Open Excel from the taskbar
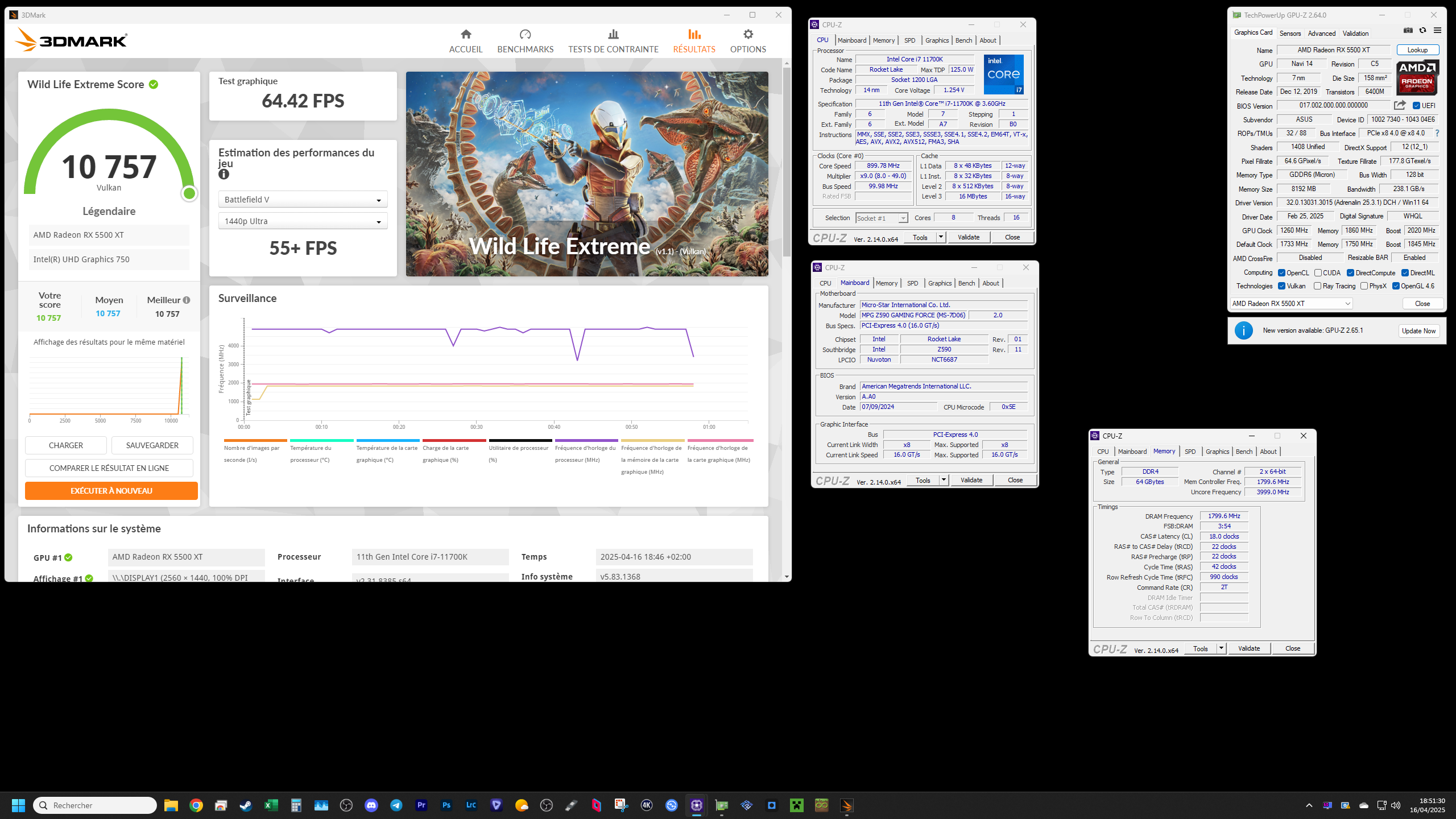 tap(271, 805)
